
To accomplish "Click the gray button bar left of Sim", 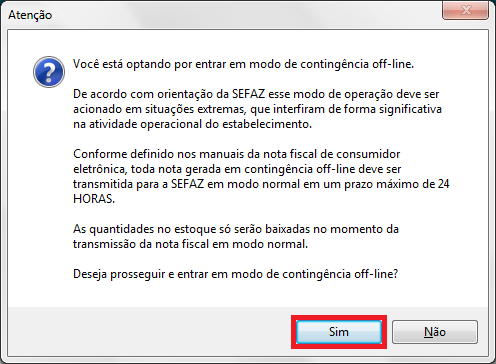I will pos(150,332).
